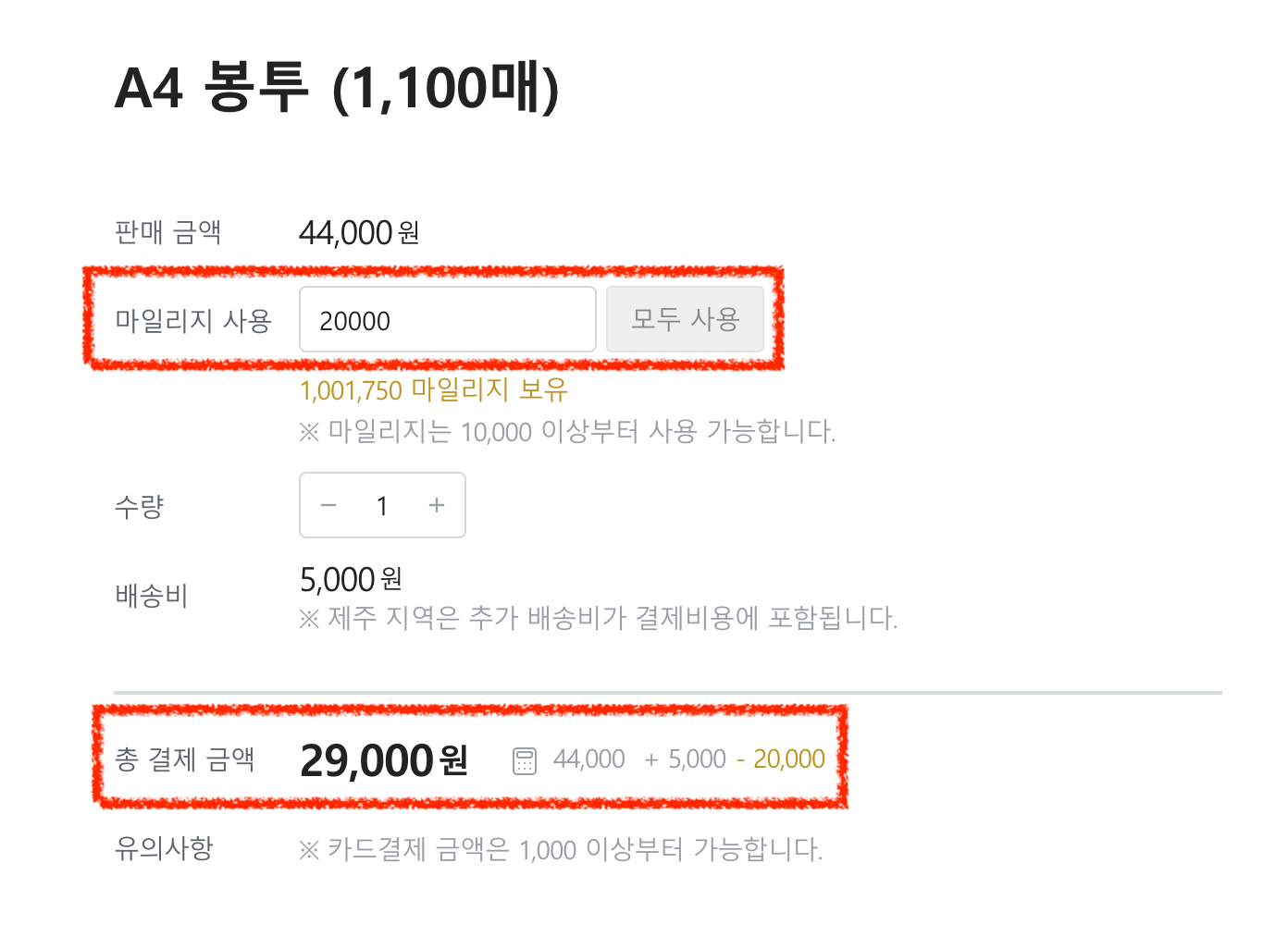1288x925 pixels.
Task: Click the 마일리지 사용 label
Action: (192, 321)
